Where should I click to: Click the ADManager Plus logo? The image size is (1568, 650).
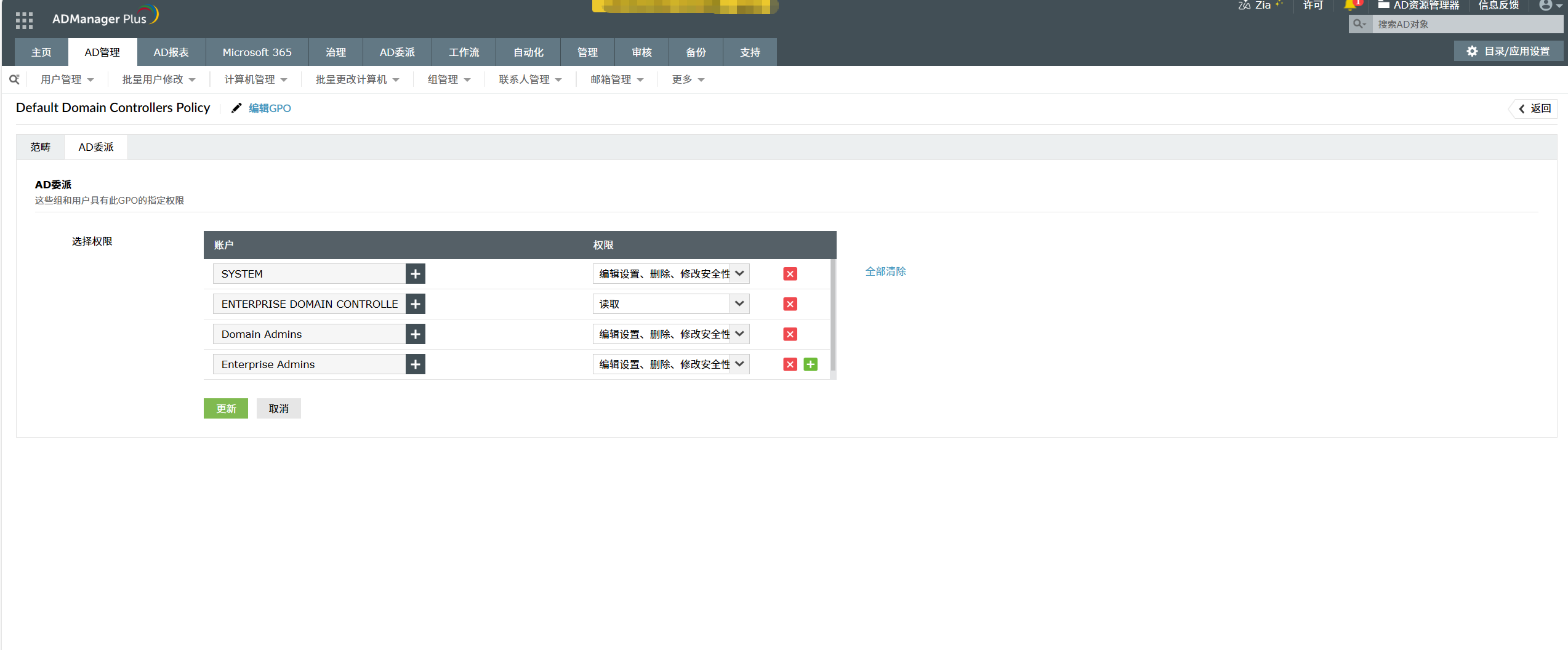tap(105, 16)
